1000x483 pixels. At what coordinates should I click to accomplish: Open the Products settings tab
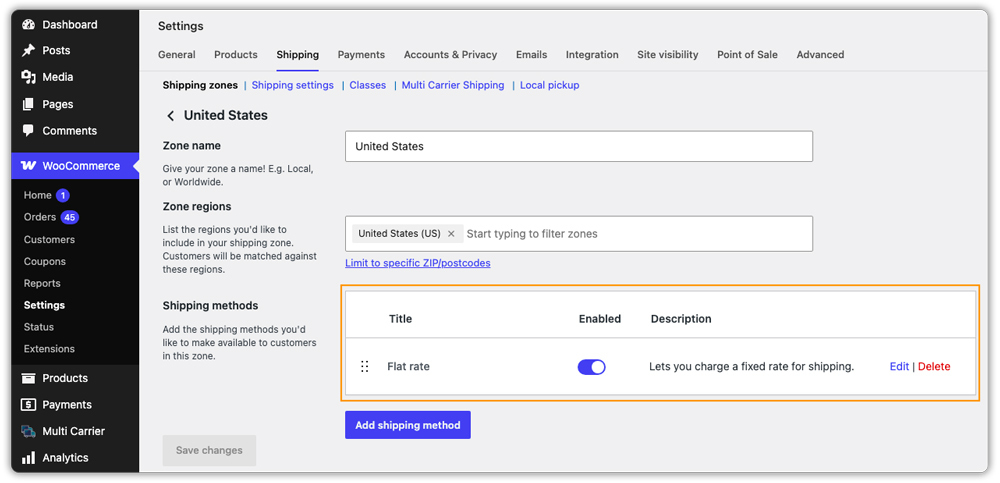pyautogui.click(x=236, y=55)
